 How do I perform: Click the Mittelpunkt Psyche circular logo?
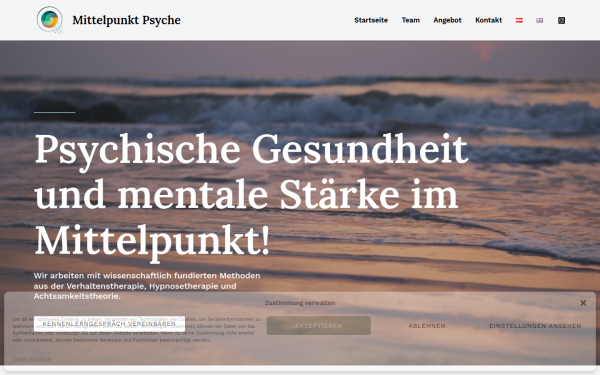click(x=50, y=20)
